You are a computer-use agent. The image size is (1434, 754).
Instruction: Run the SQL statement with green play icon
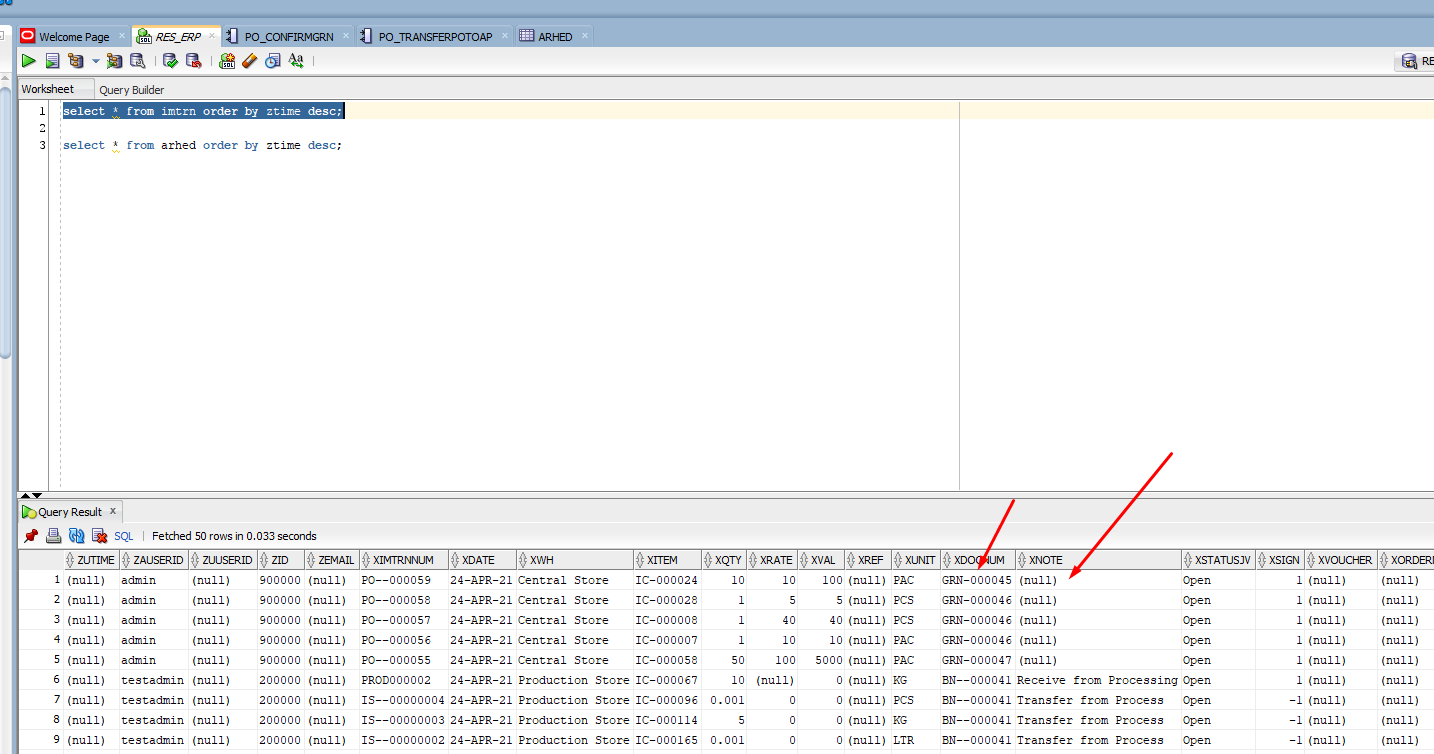tap(28, 60)
